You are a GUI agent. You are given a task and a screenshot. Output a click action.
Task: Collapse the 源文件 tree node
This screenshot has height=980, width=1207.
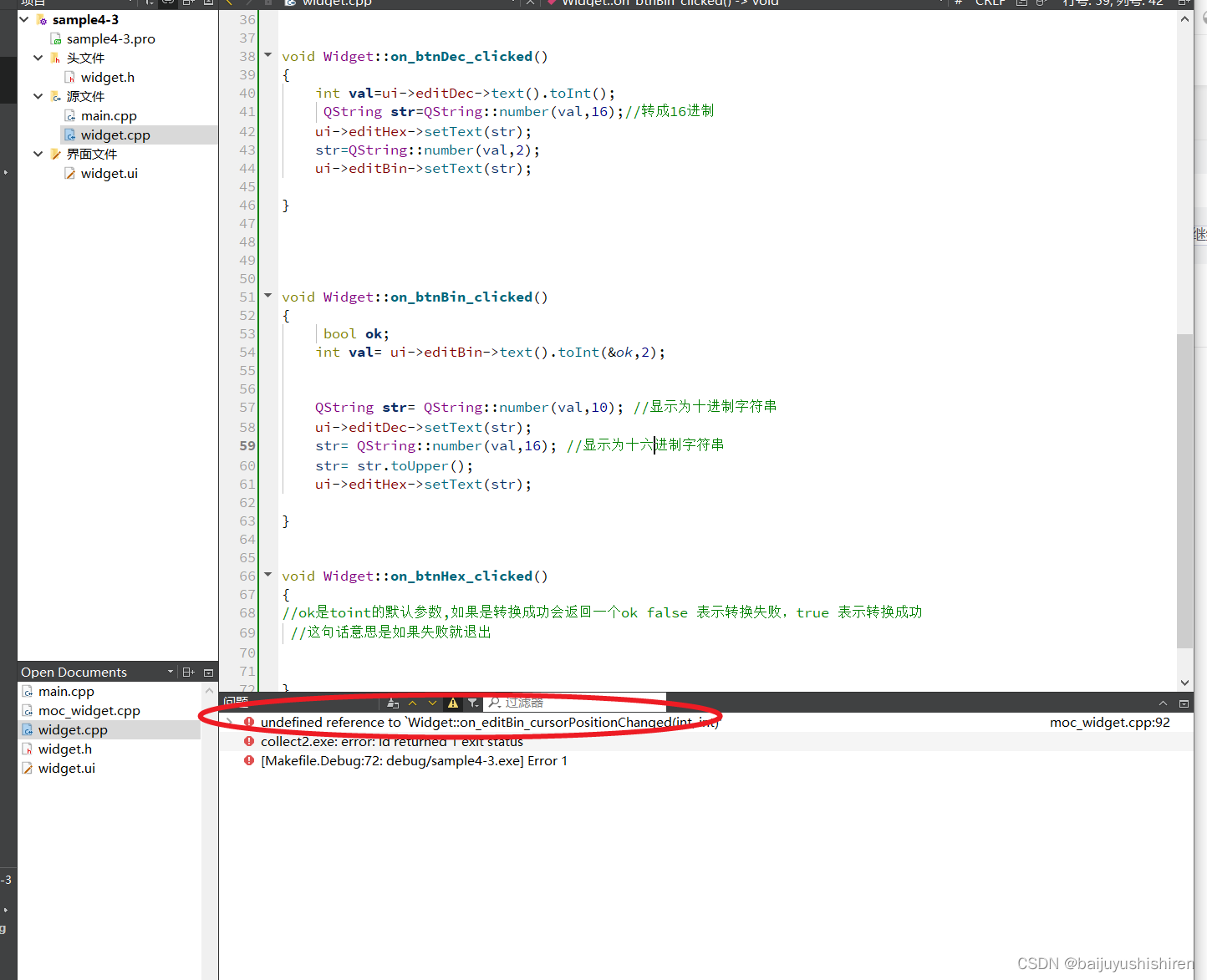38,96
